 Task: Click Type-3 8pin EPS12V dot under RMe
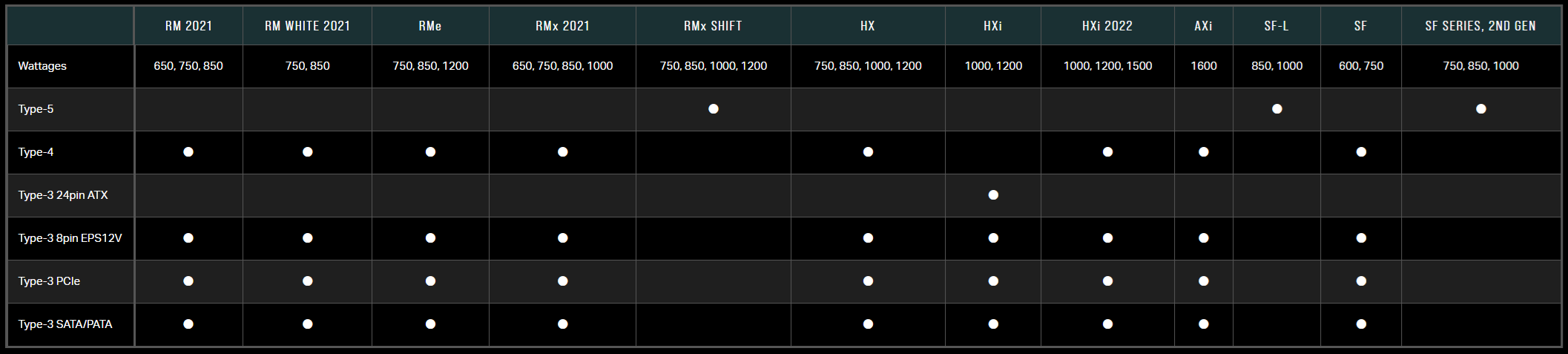point(430,238)
